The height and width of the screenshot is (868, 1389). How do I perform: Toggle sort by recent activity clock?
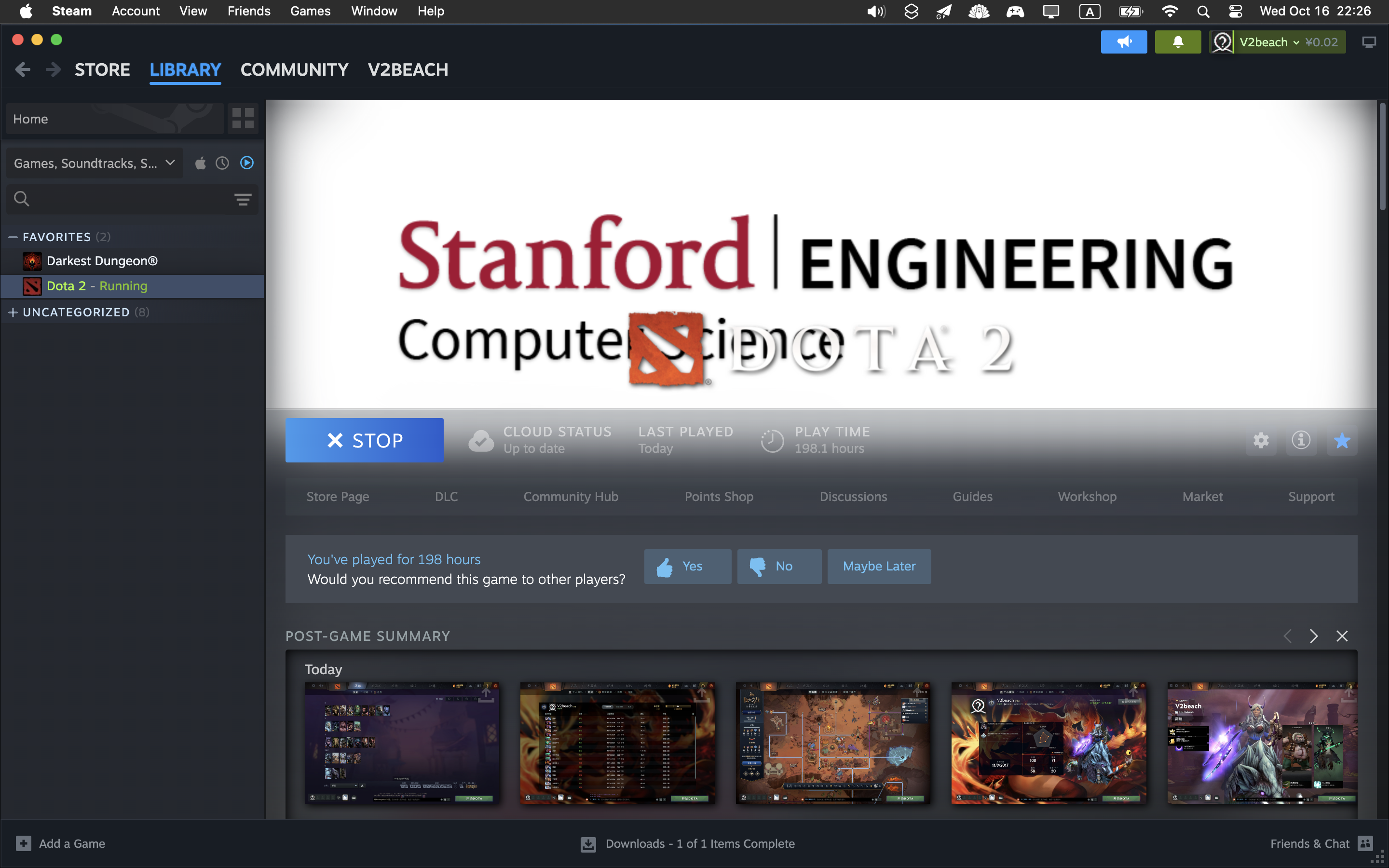[222, 163]
